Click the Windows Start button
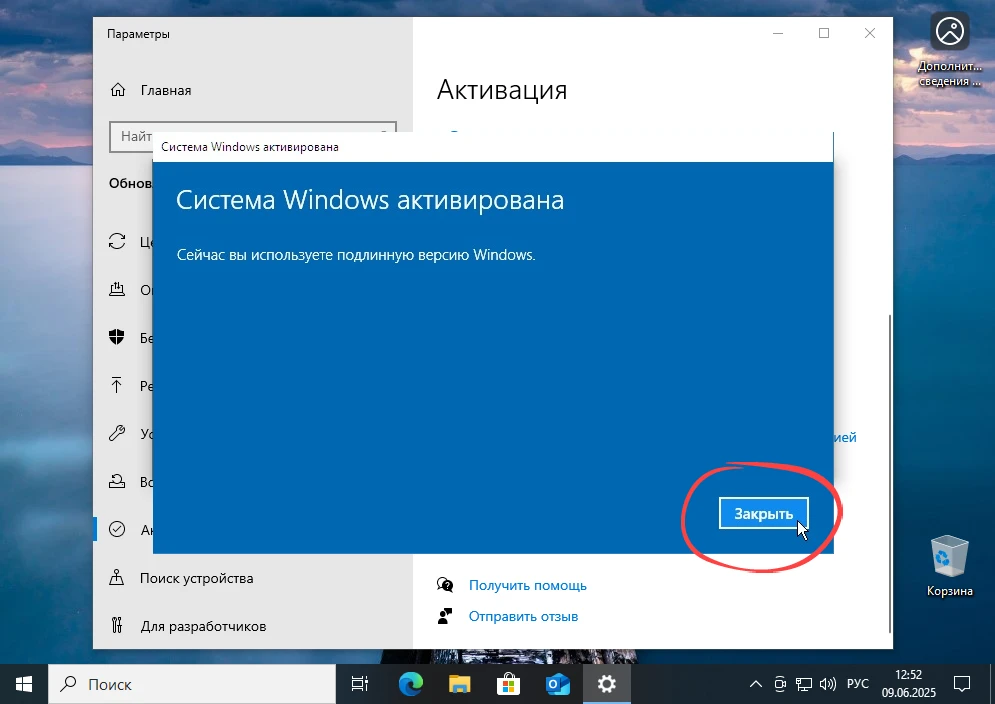 pos(22,684)
